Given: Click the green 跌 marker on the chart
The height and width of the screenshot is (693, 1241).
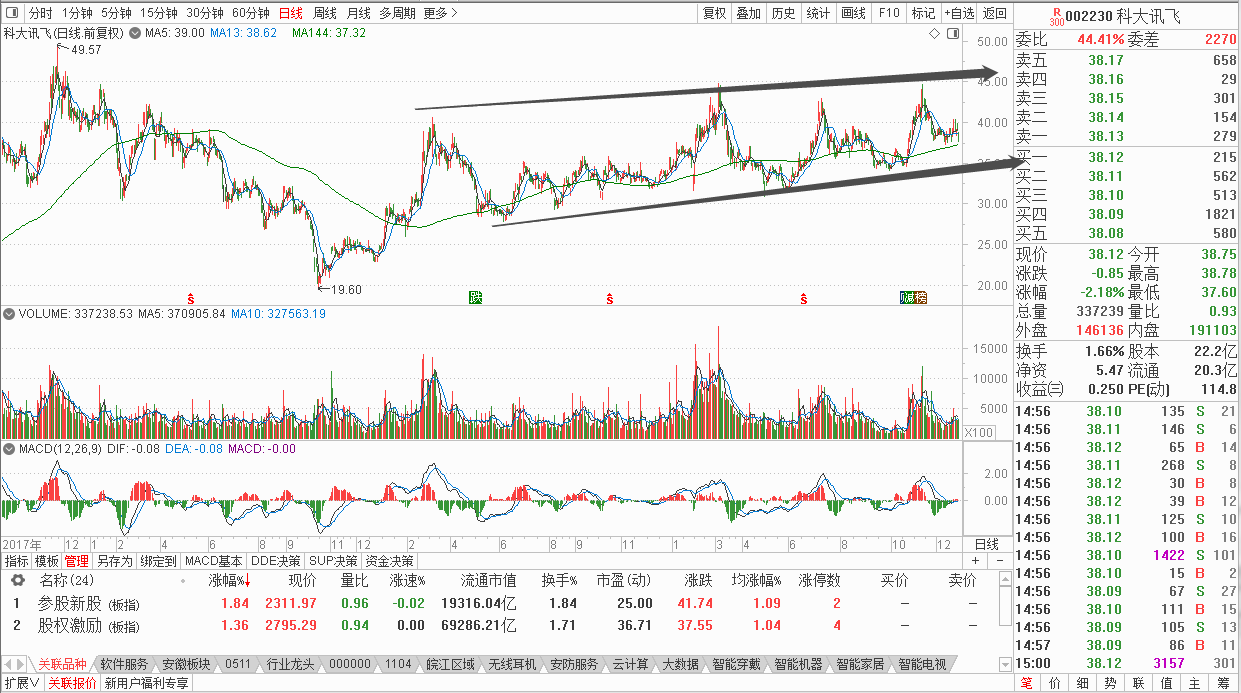Looking at the screenshot, I should point(476,297).
